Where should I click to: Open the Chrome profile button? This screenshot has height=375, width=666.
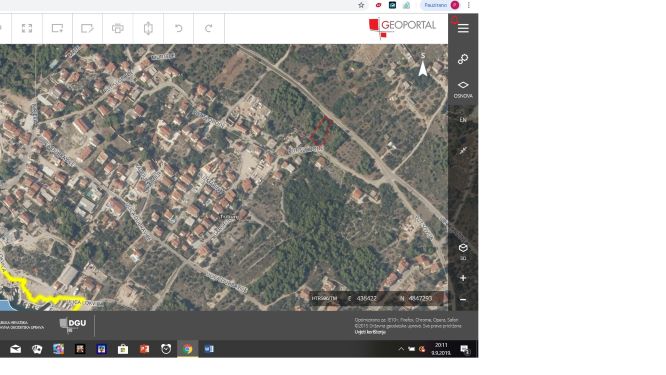click(441, 5)
